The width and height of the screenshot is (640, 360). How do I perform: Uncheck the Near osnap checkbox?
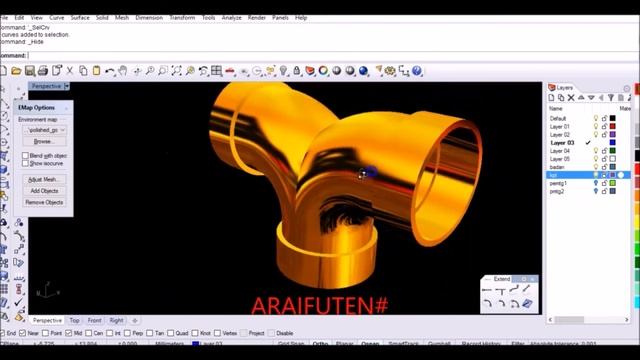(22, 333)
